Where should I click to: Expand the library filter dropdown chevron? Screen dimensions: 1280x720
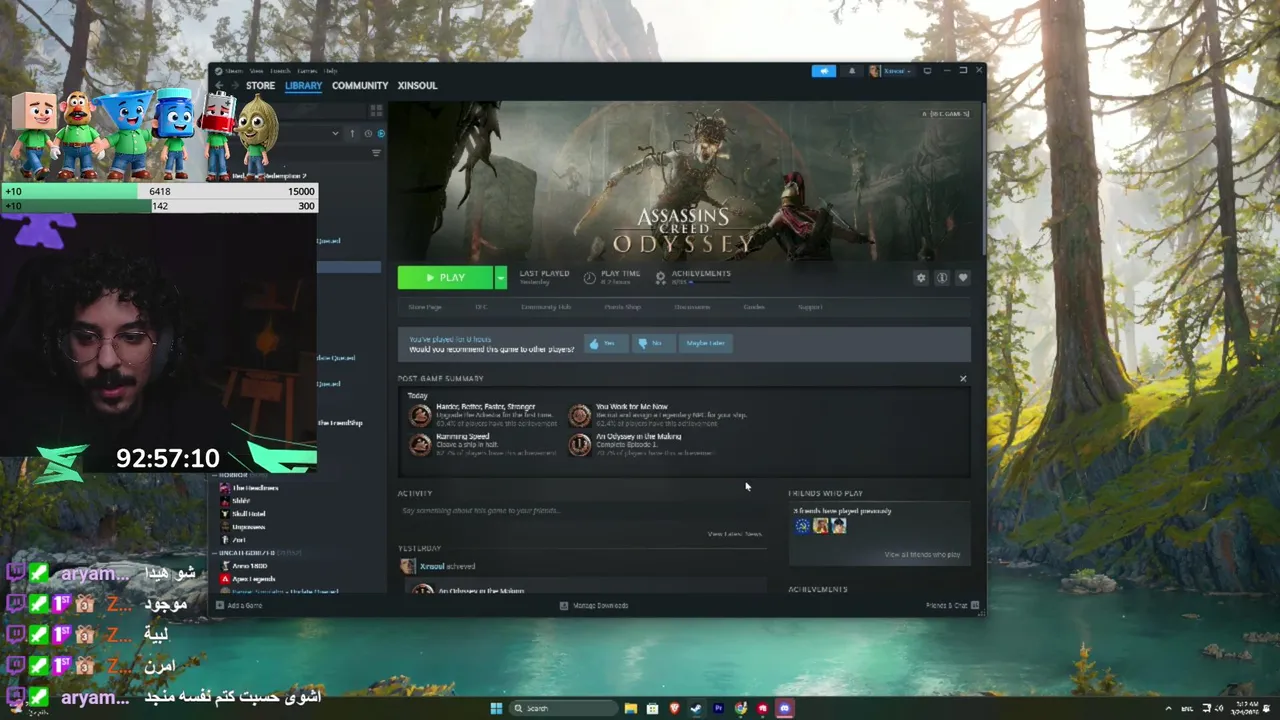(x=335, y=133)
